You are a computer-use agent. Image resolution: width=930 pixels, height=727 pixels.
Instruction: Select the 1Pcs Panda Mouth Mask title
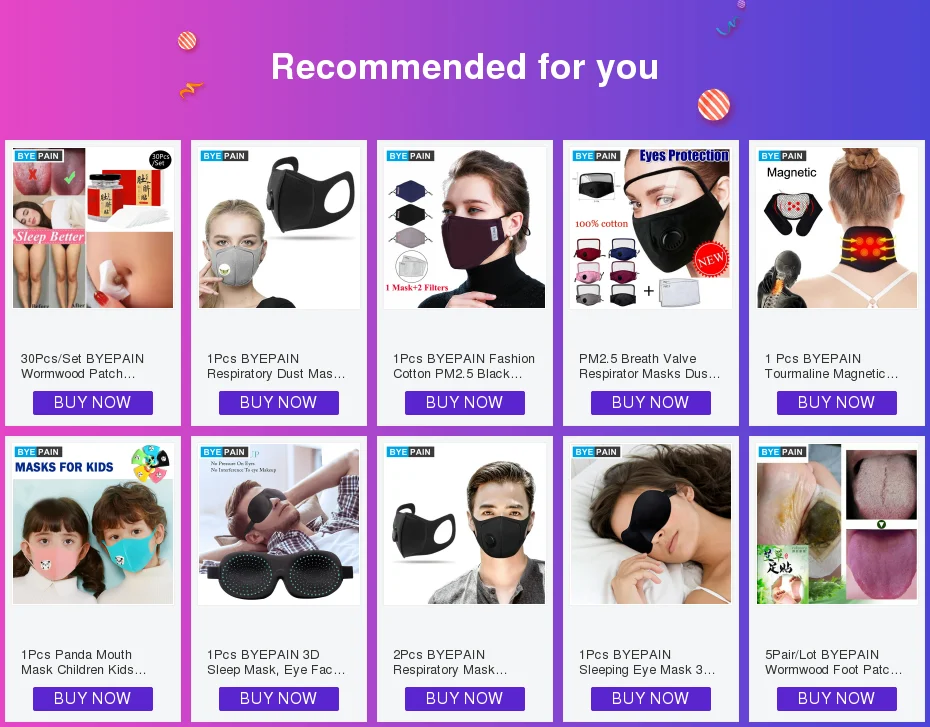[84, 662]
